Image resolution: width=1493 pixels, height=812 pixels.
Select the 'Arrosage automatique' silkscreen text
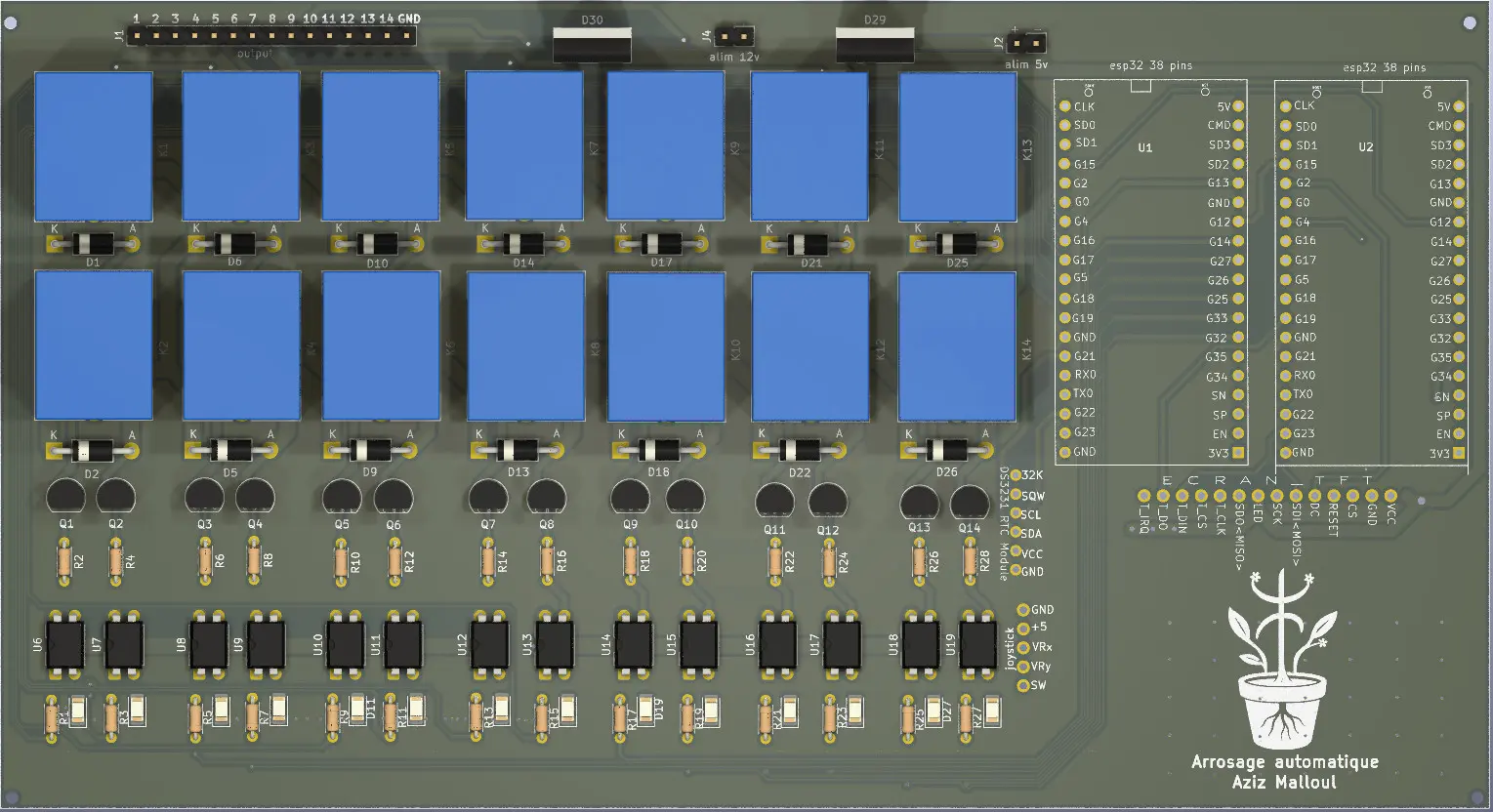tap(1285, 762)
